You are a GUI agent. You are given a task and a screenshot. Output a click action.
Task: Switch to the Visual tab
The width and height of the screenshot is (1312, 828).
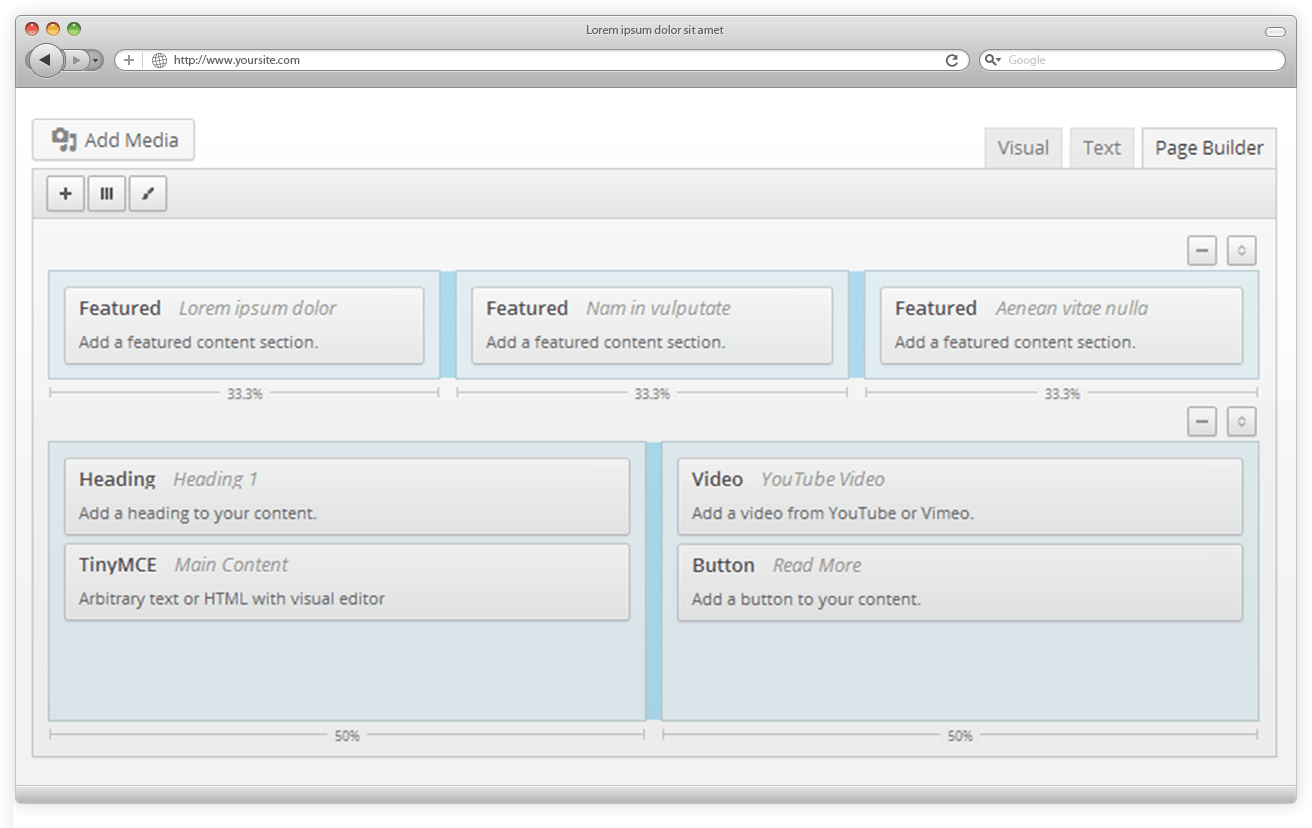point(1023,148)
